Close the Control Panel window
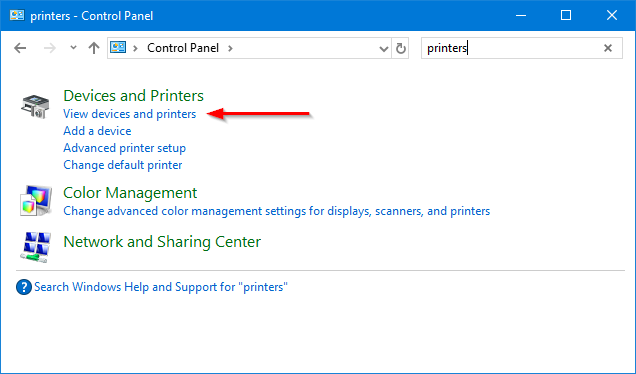The image size is (636, 374). pos(612,15)
